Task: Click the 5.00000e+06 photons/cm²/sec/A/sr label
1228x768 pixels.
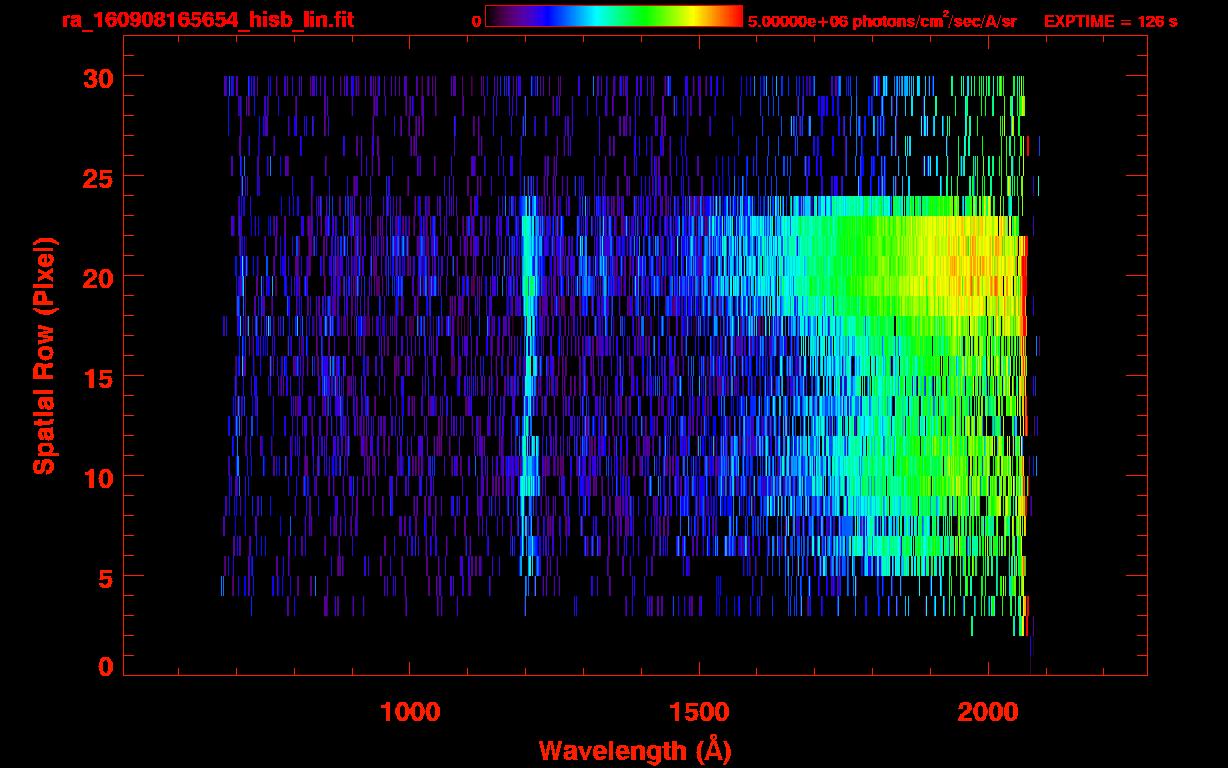Action: (x=882, y=20)
